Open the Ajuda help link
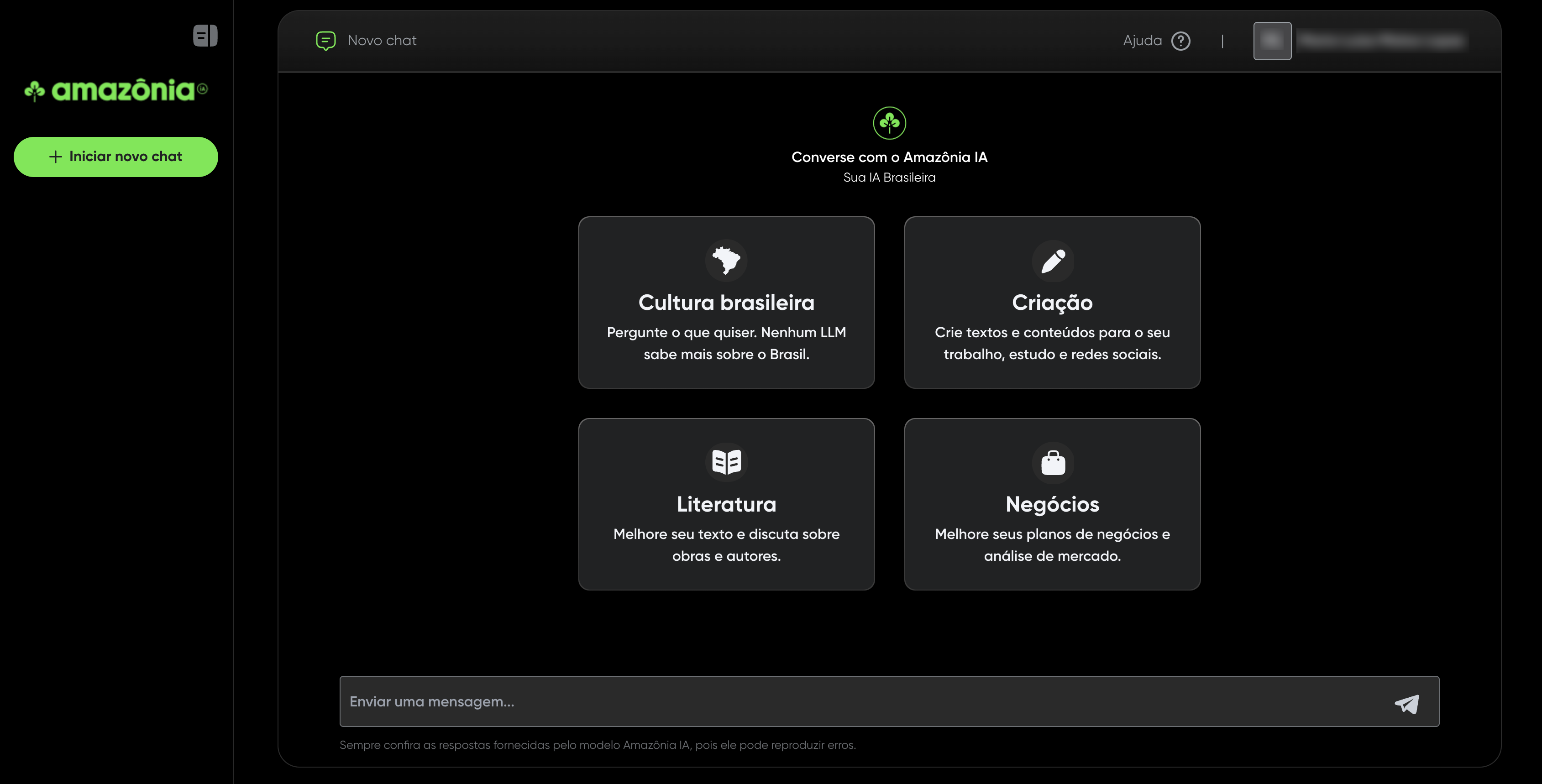This screenshot has width=1542, height=784. (x=1142, y=41)
